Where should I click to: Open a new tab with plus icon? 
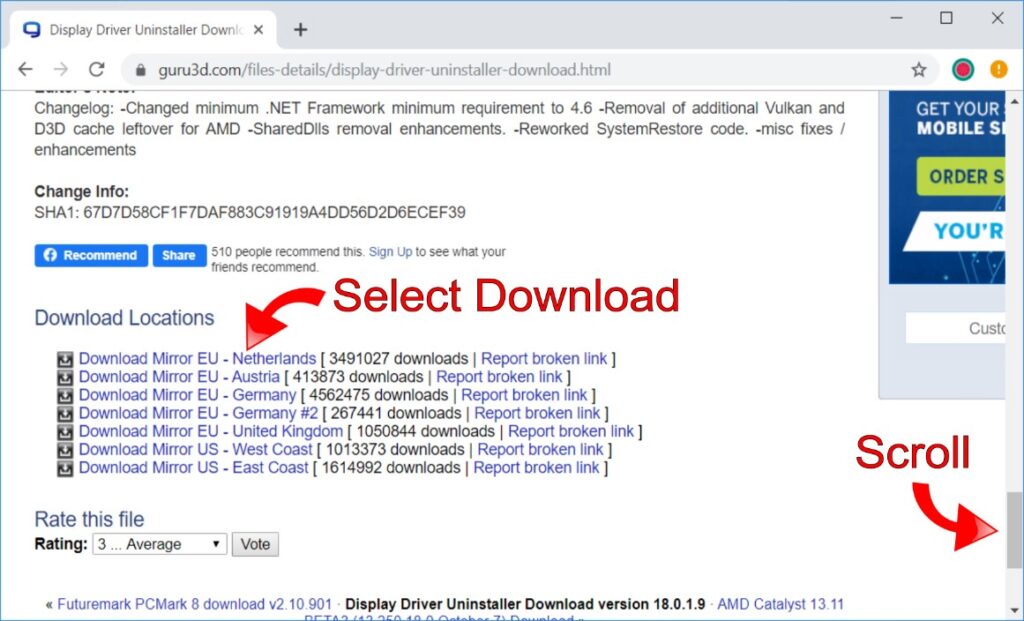click(x=300, y=29)
